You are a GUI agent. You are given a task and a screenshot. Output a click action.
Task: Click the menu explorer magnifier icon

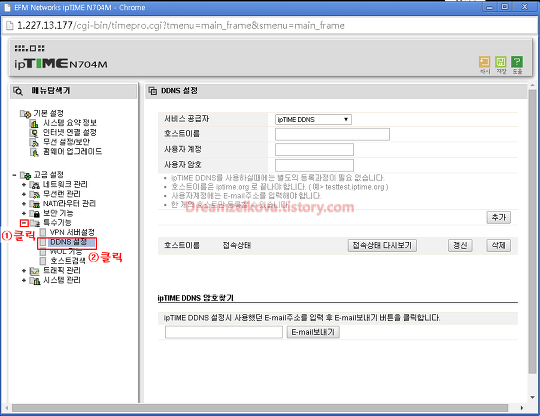pyautogui.click(x=18, y=91)
